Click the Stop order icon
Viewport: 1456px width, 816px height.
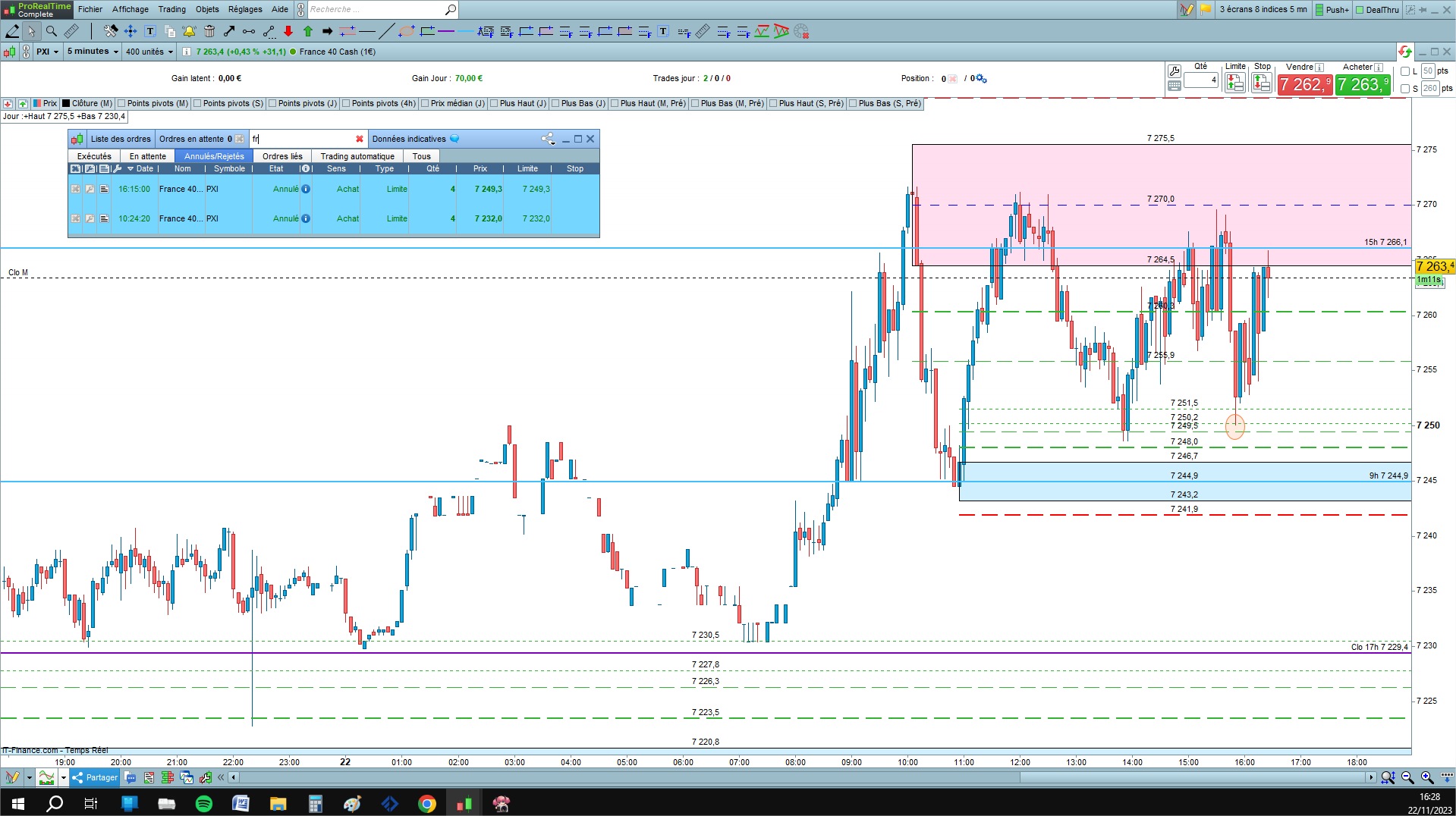click(1262, 83)
